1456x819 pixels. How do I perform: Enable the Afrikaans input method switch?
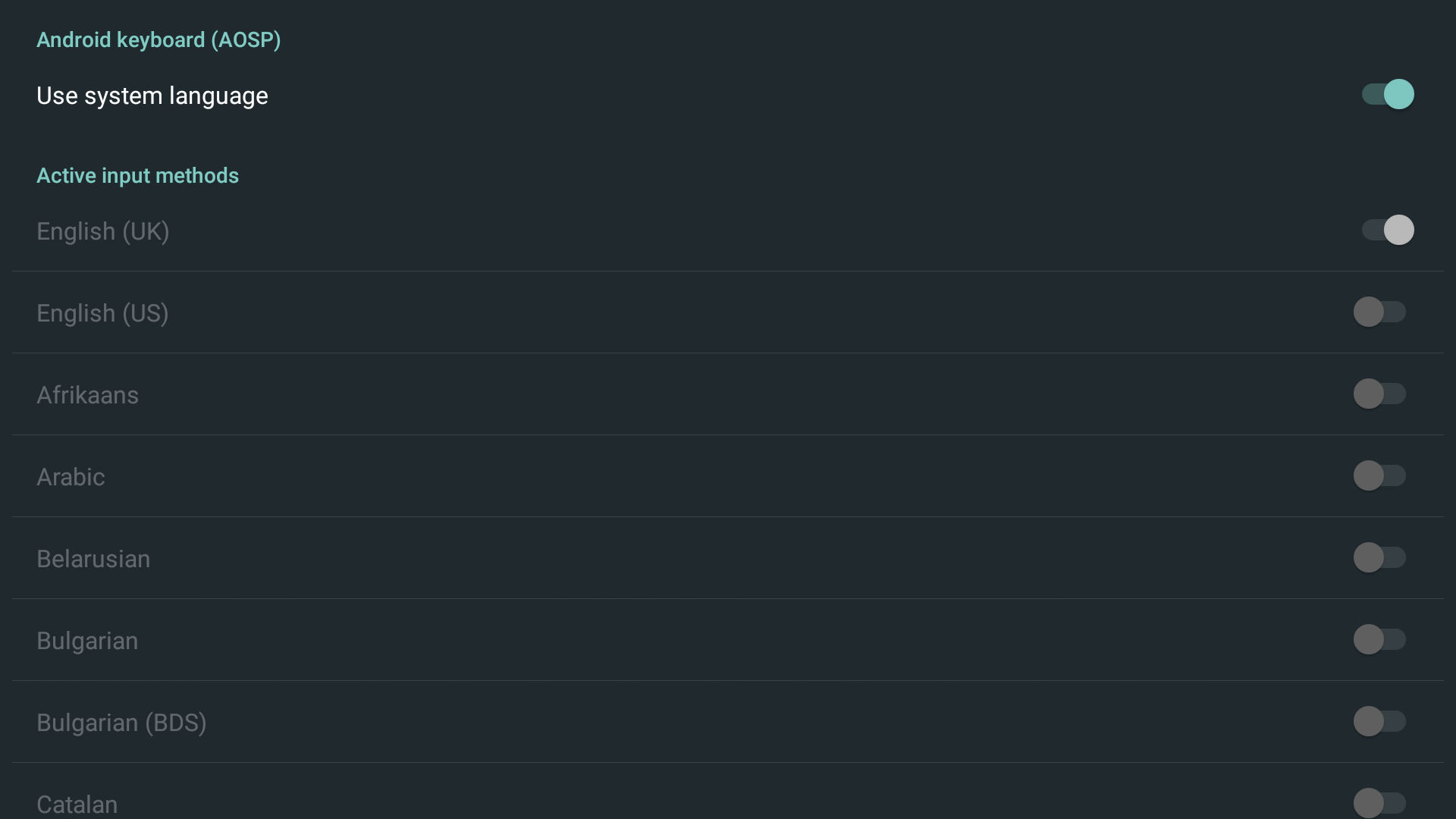point(1379,394)
